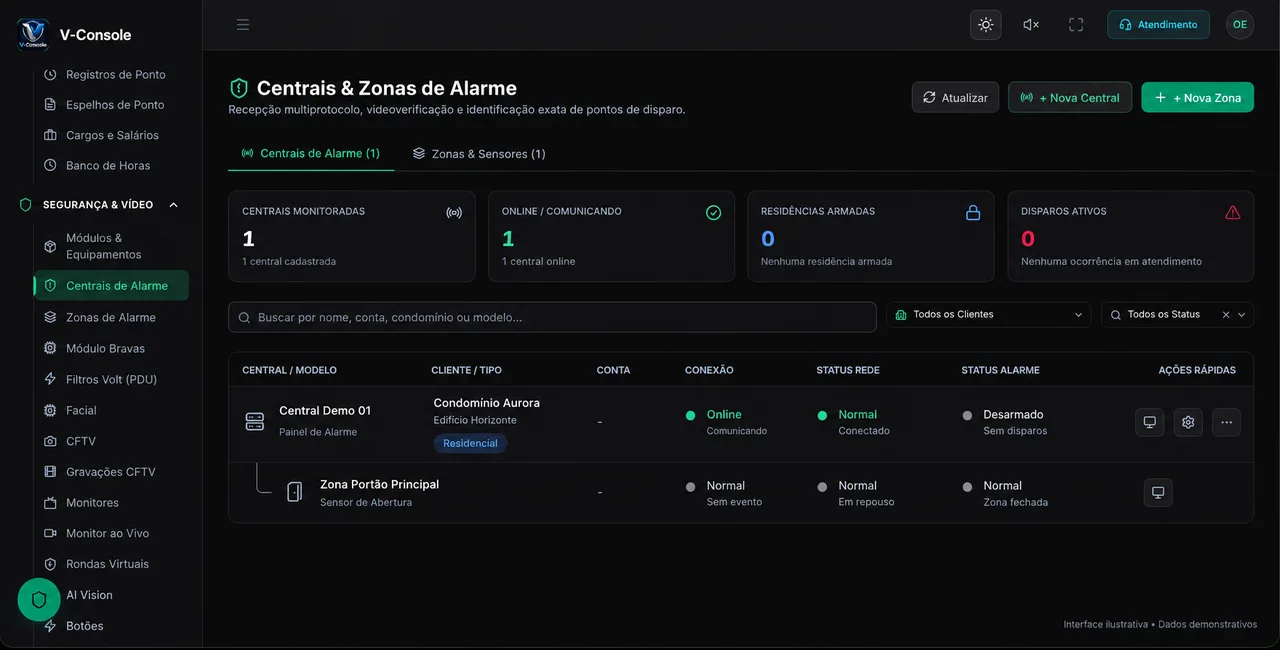Open settings gear for Central Demo 01
1280x650 pixels.
[1188, 422]
